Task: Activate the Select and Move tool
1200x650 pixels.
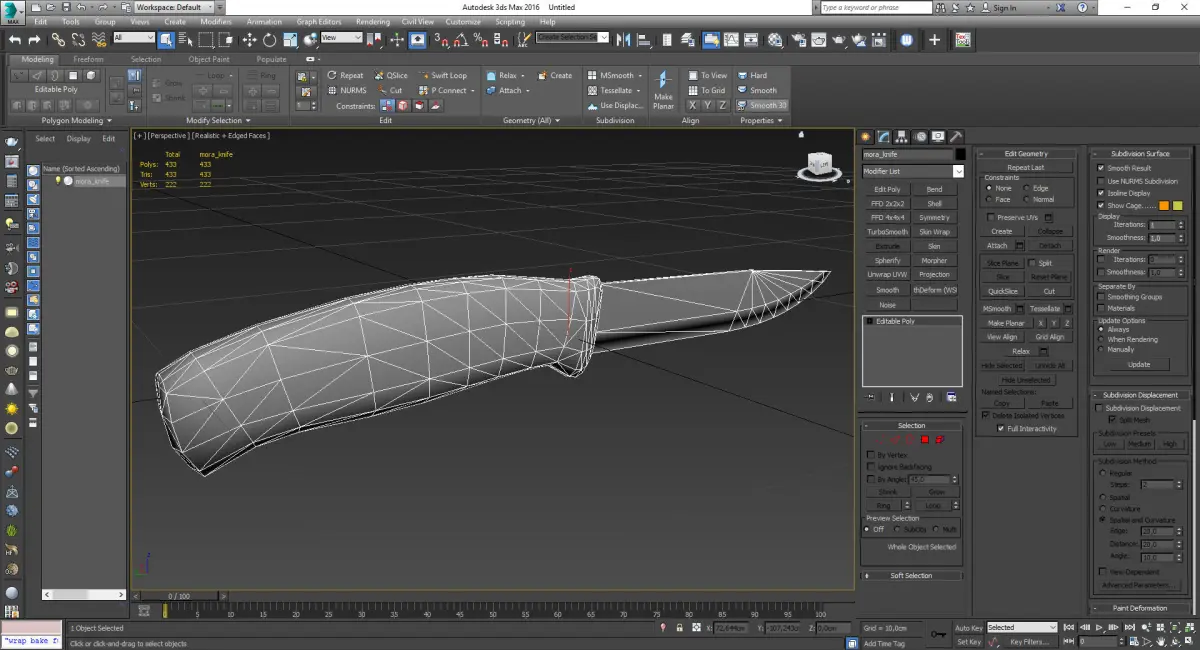Action: tap(249, 40)
